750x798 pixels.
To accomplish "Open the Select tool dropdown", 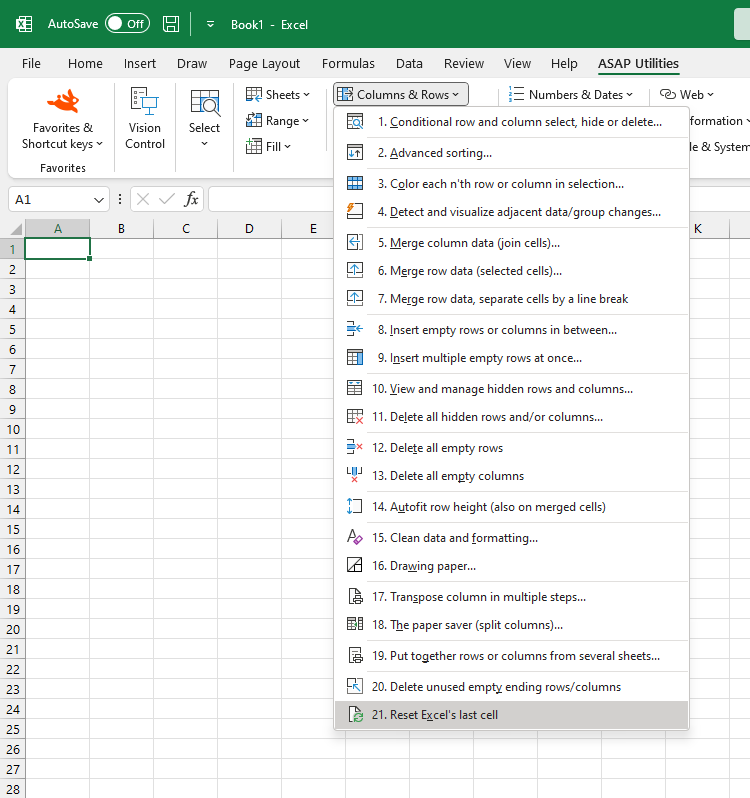I will click(205, 120).
